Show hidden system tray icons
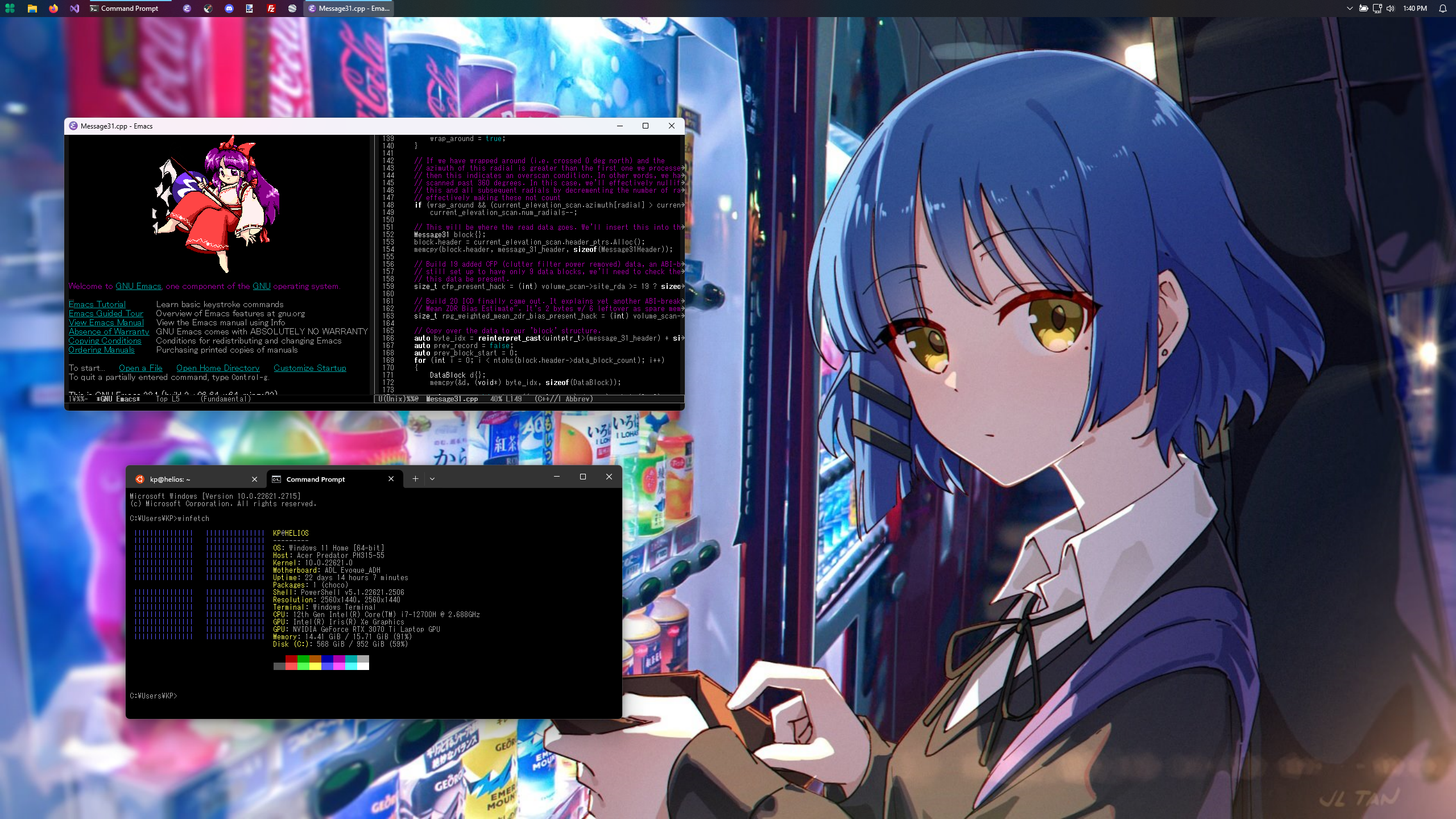Image resolution: width=1456 pixels, height=819 pixels. pos(1350,9)
